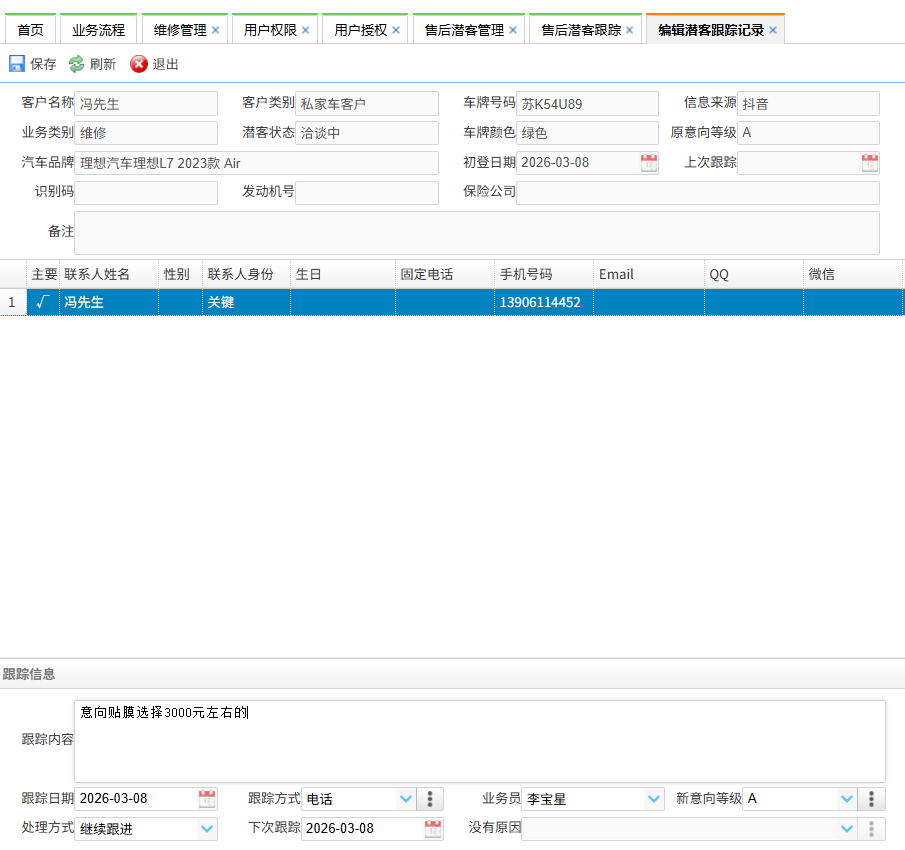Close the 售后潜客管理 tab

(513, 30)
